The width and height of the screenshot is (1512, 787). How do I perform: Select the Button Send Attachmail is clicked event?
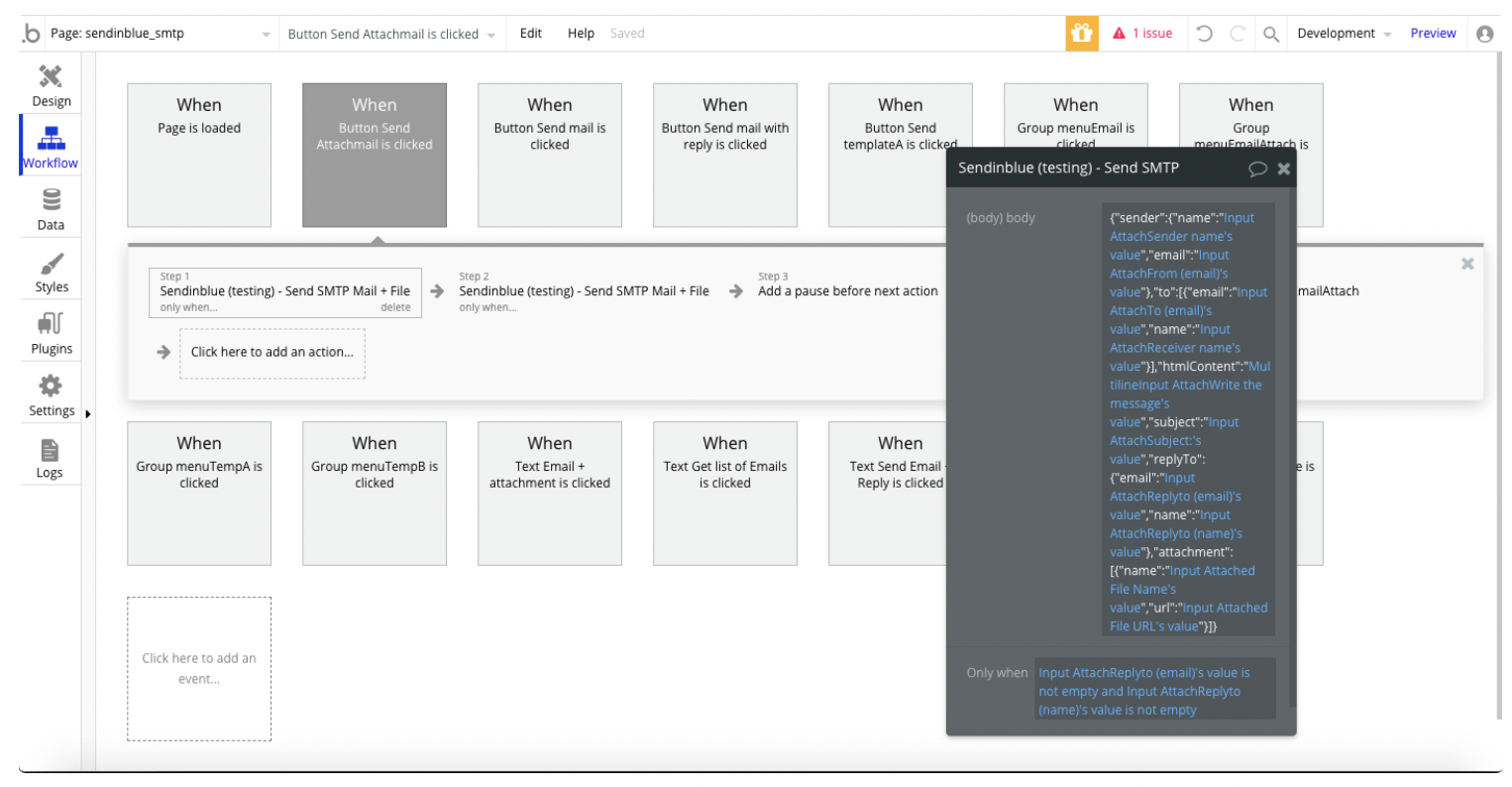tap(375, 156)
